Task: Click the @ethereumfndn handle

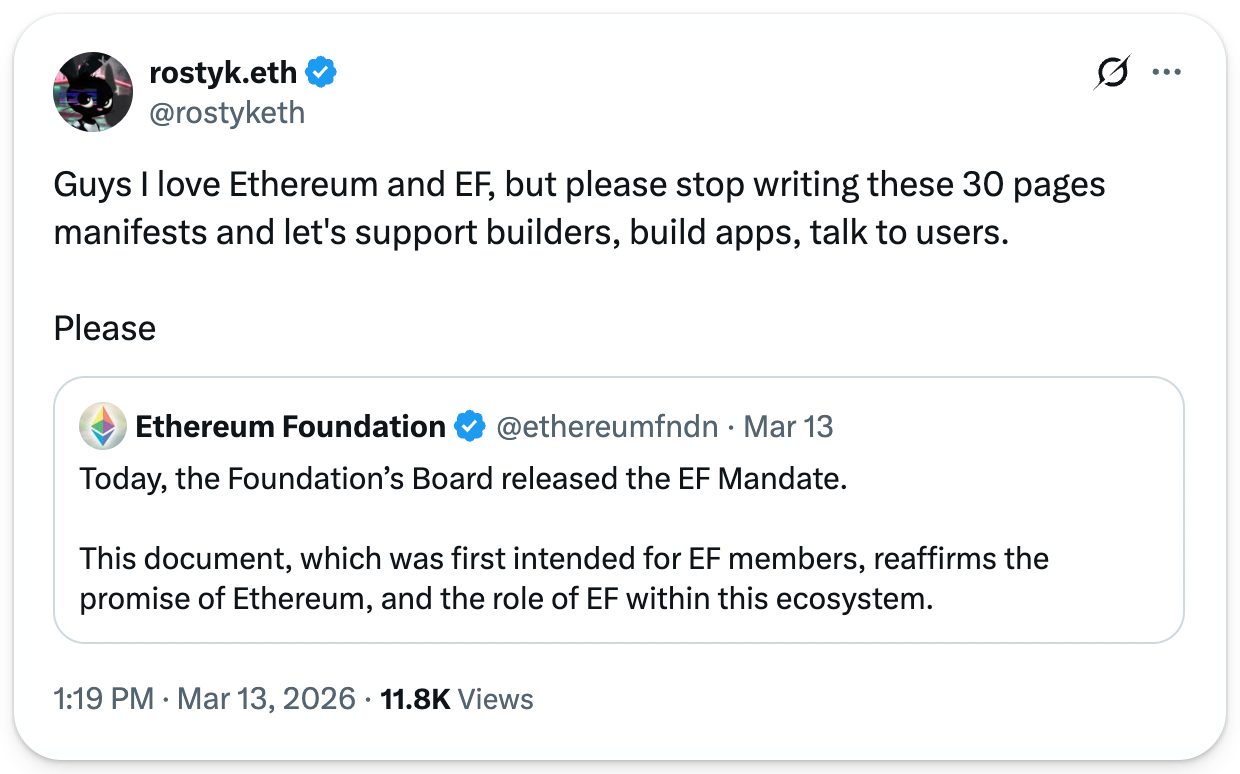Action: point(607,427)
